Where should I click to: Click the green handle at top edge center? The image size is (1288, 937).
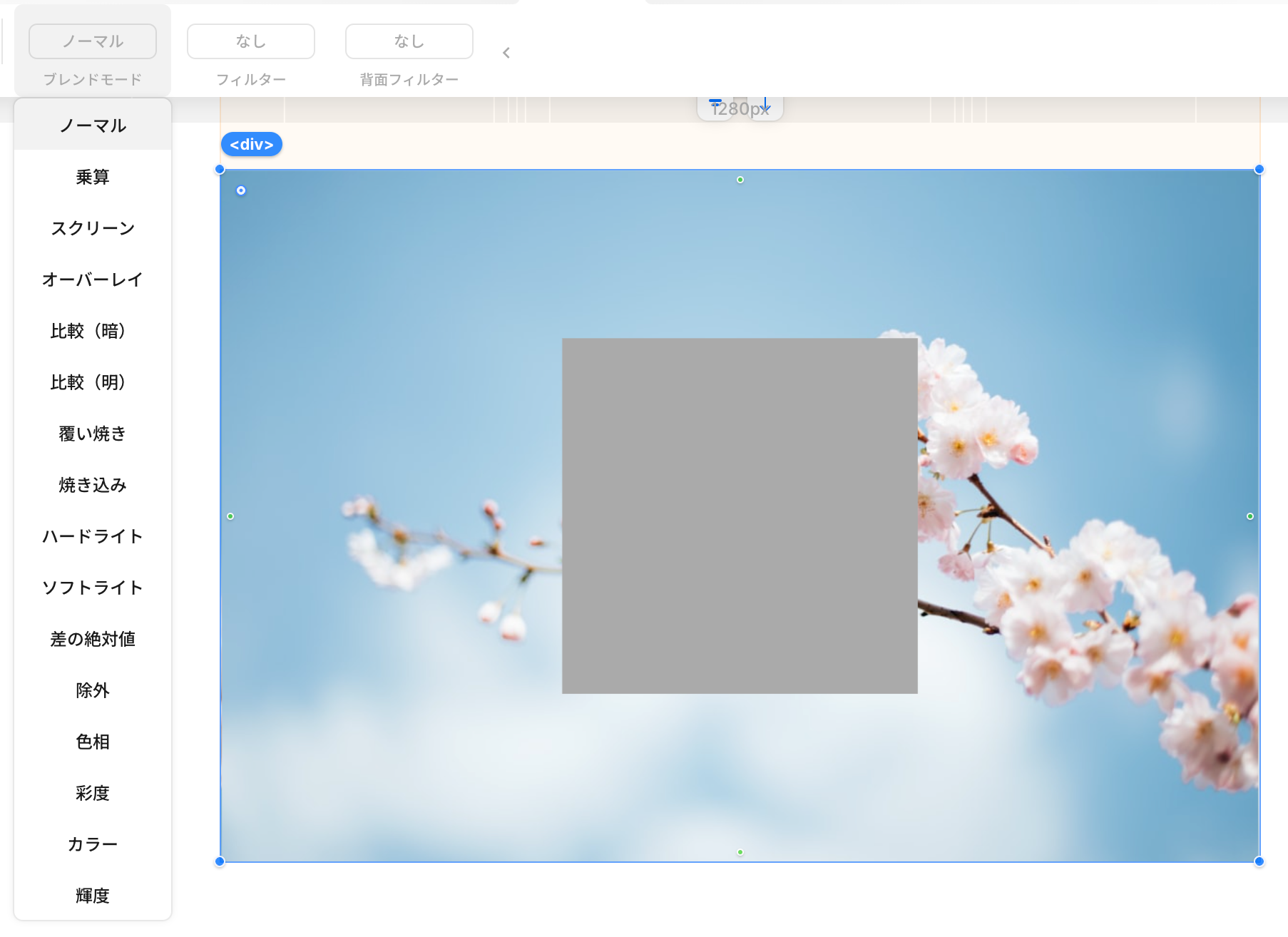coord(740,180)
